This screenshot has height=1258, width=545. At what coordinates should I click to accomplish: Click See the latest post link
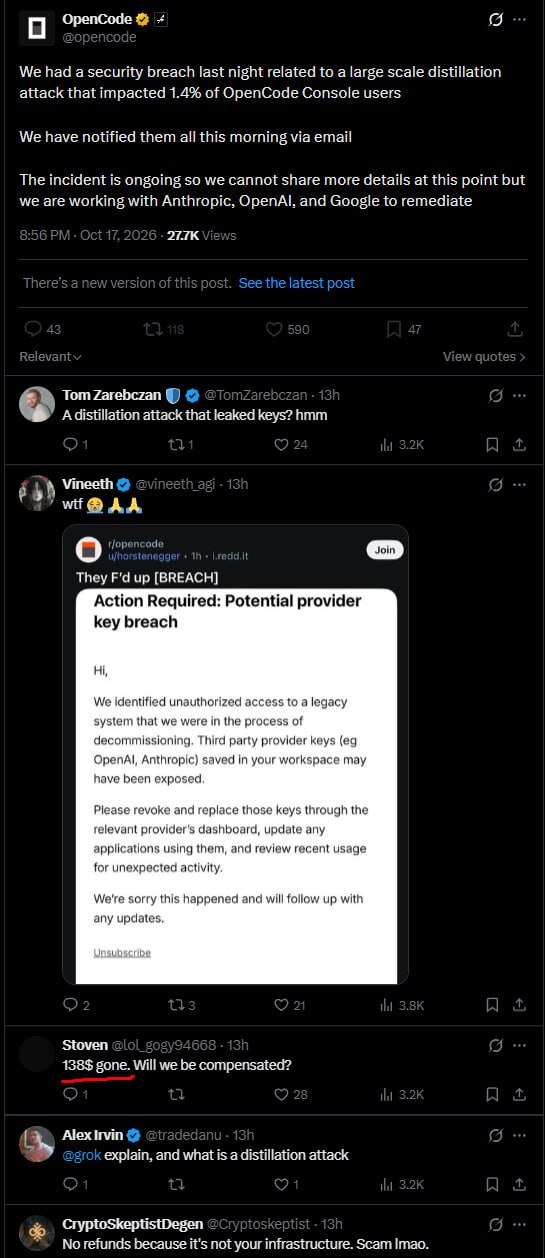[297, 283]
